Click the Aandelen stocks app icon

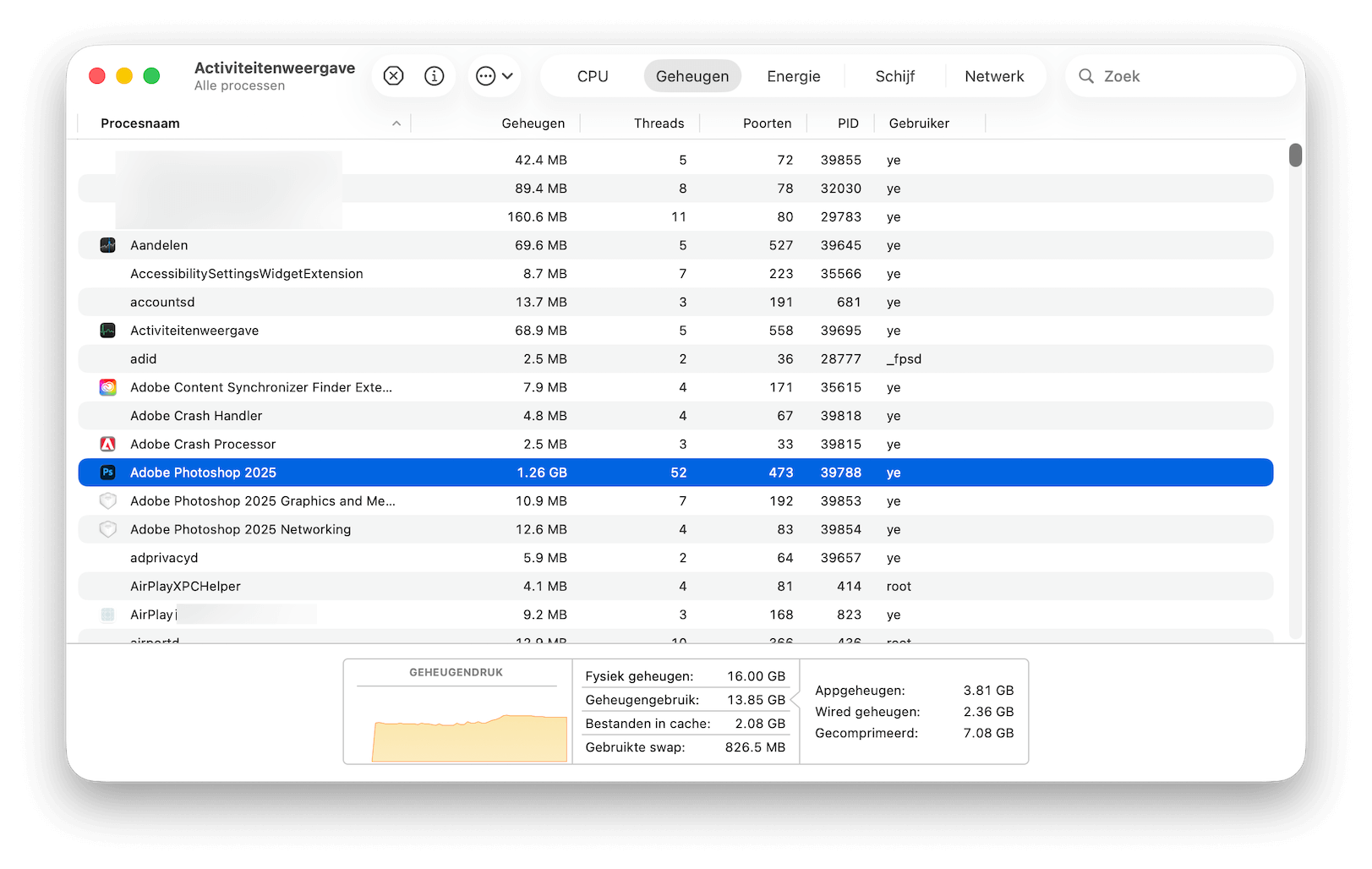[107, 245]
